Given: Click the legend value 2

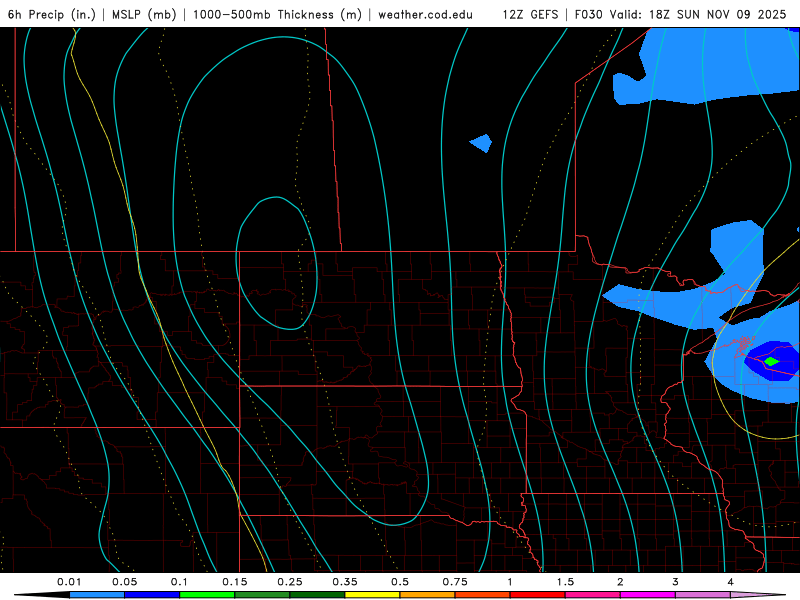Looking at the screenshot, I should [620, 582].
